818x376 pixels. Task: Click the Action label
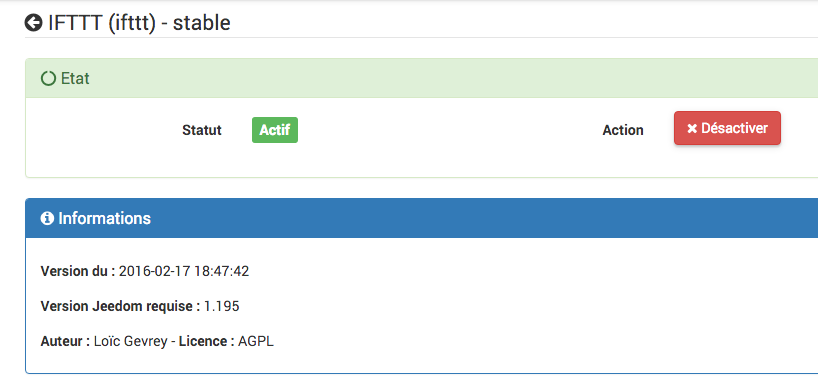(x=623, y=130)
